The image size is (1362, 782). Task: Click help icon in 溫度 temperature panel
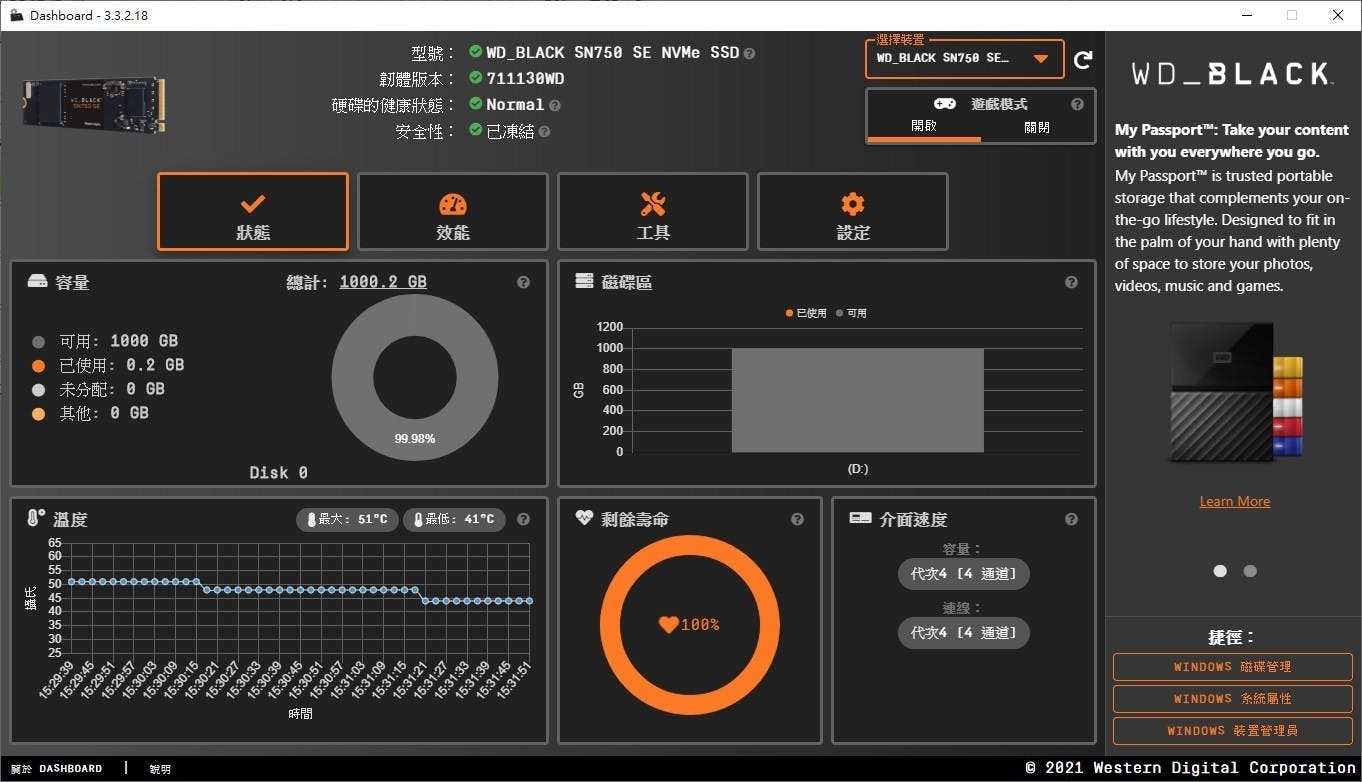(x=523, y=520)
